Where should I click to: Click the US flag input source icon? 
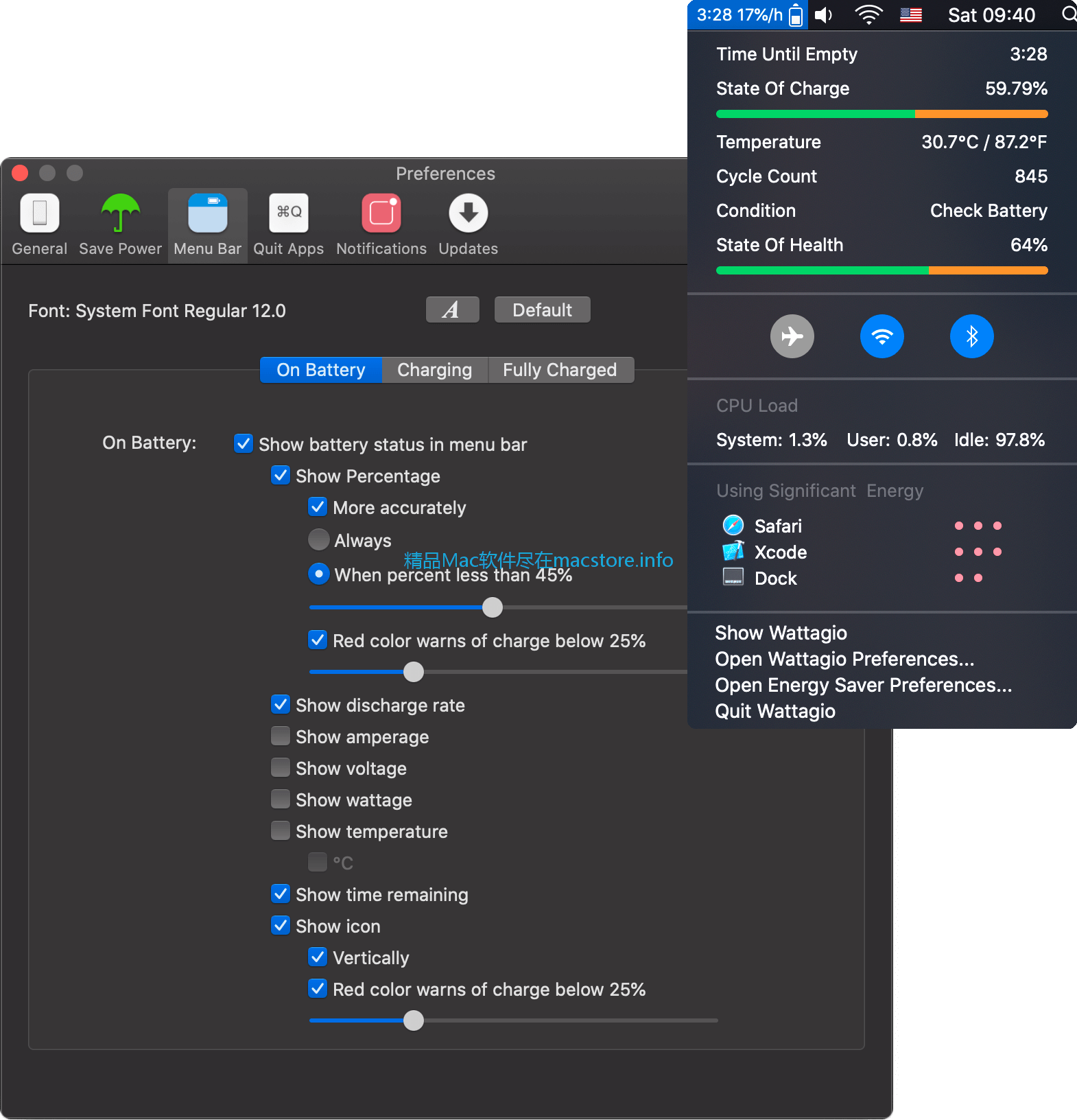911,15
